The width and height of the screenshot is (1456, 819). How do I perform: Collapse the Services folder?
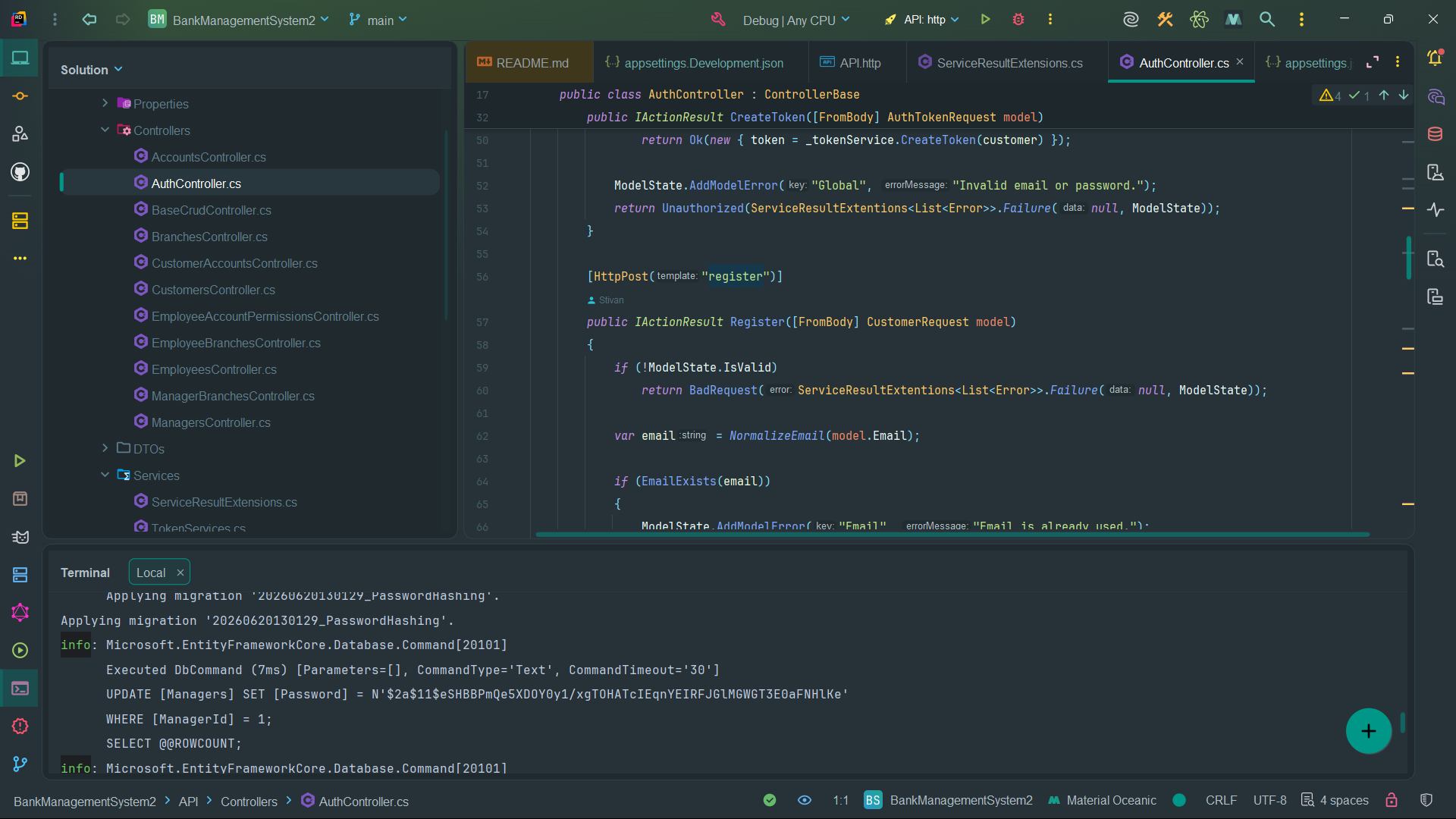click(105, 475)
